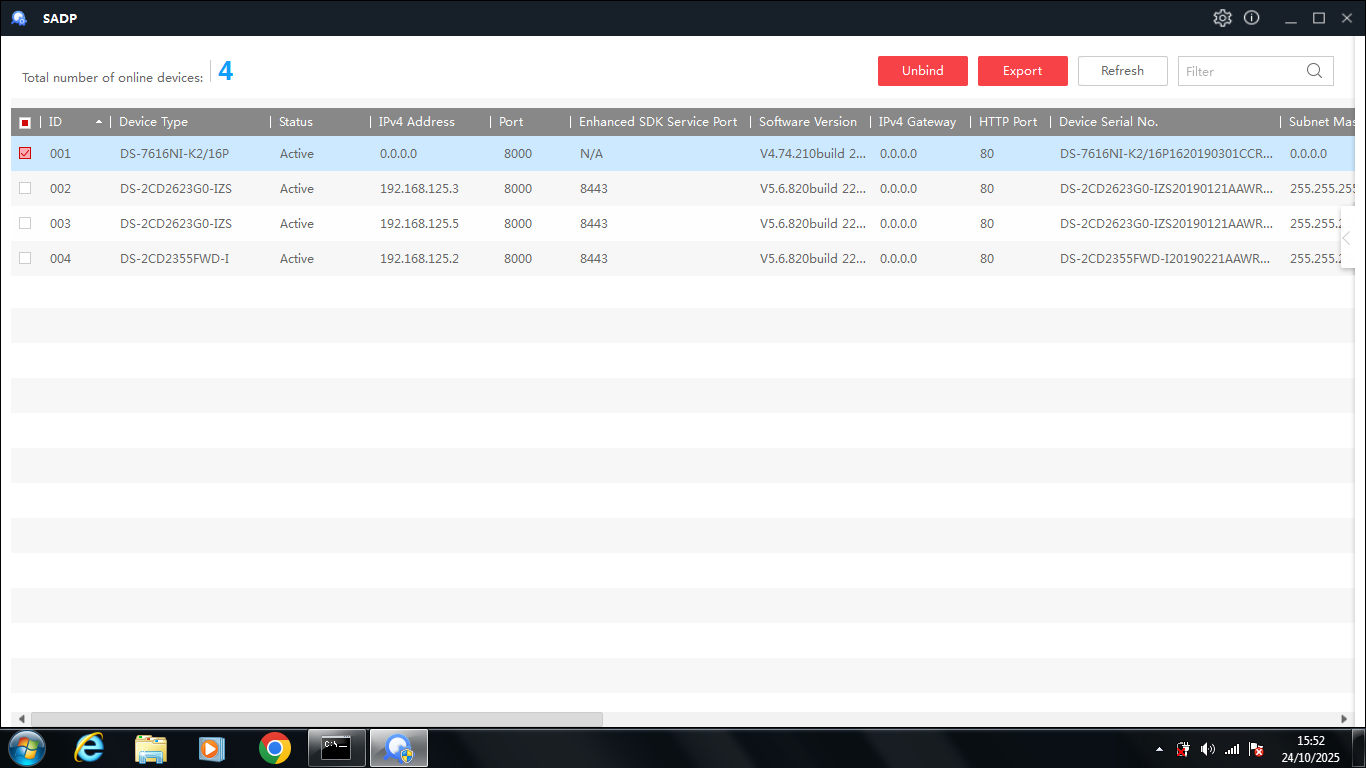Viewport: 1366px width, 768px height.
Task: Open Internet Explorer from the taskbar
Action: (89, 748)
